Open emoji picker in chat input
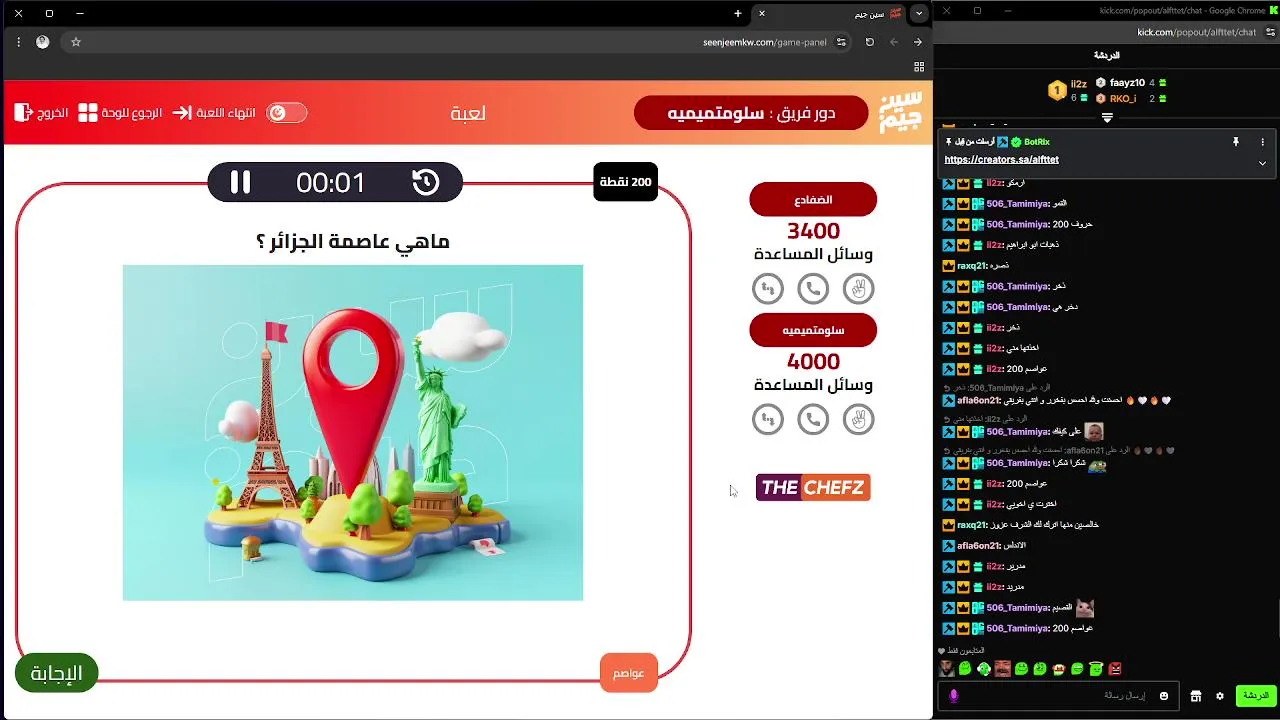This screenshot has width=1280, height=720. pos(1164,696)
